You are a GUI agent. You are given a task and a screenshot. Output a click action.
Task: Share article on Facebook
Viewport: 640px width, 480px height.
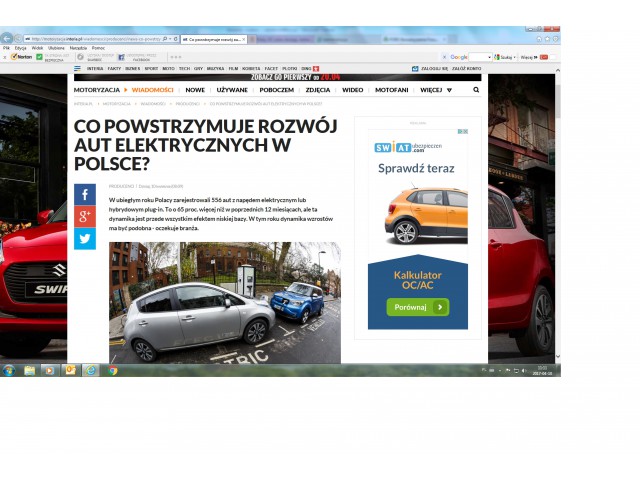coord(85,195)
